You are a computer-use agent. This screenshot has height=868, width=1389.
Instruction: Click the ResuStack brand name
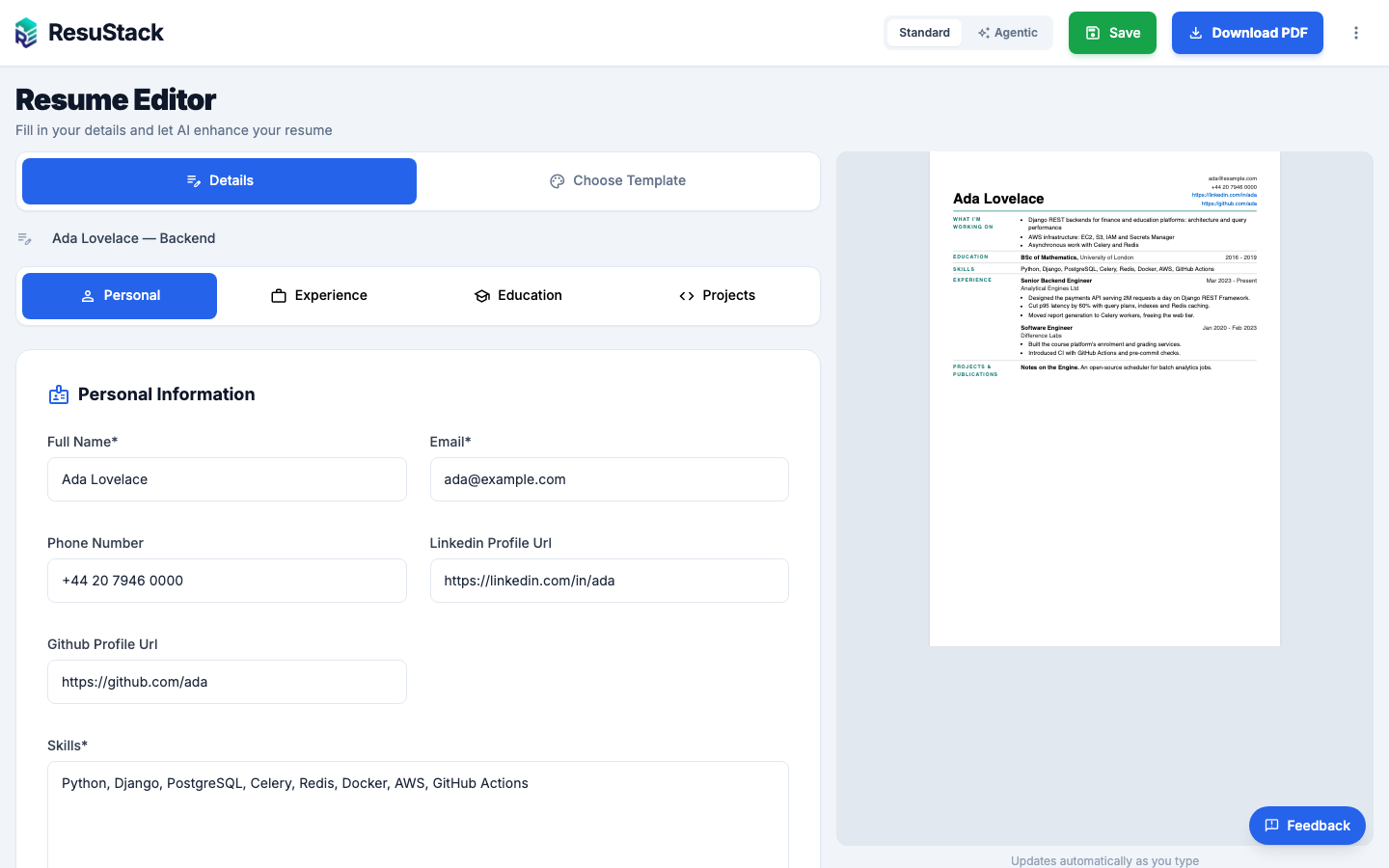[x=106, y=33]
